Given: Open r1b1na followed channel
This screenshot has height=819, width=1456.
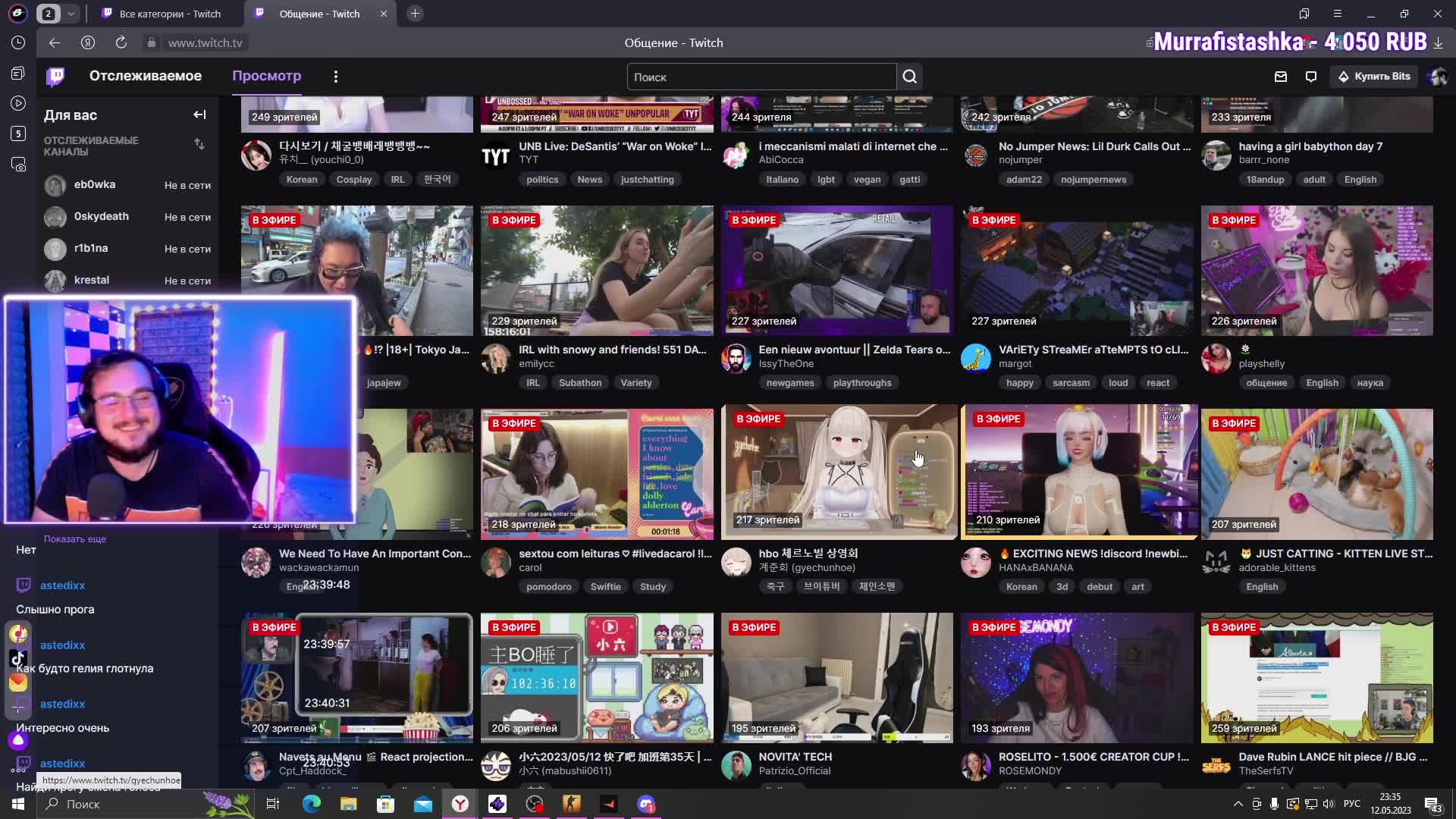Looking at the screenshot, I should [x=127, y=249].
